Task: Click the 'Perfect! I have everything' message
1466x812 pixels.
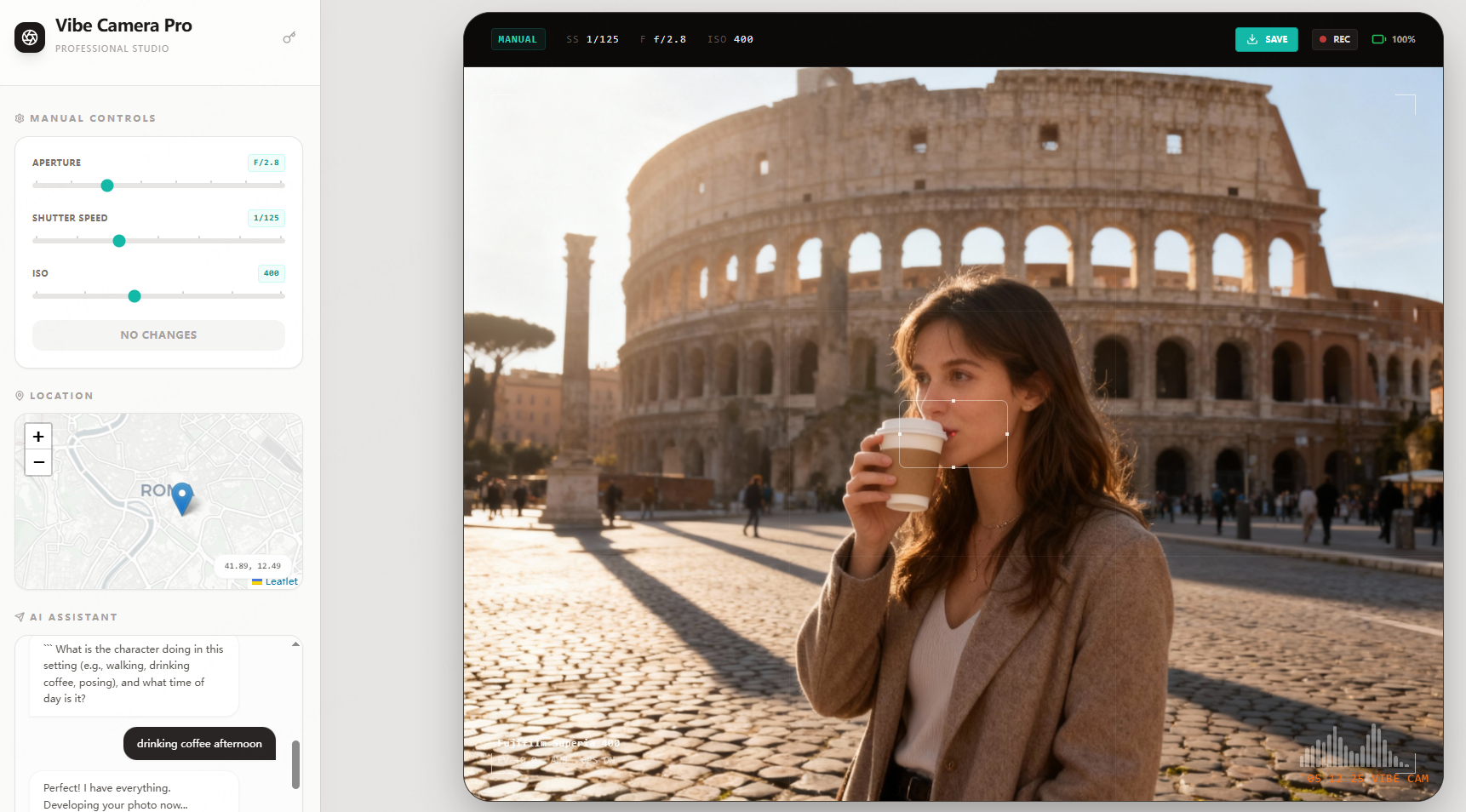Action: pyautogui.click(x=134, y=793)
